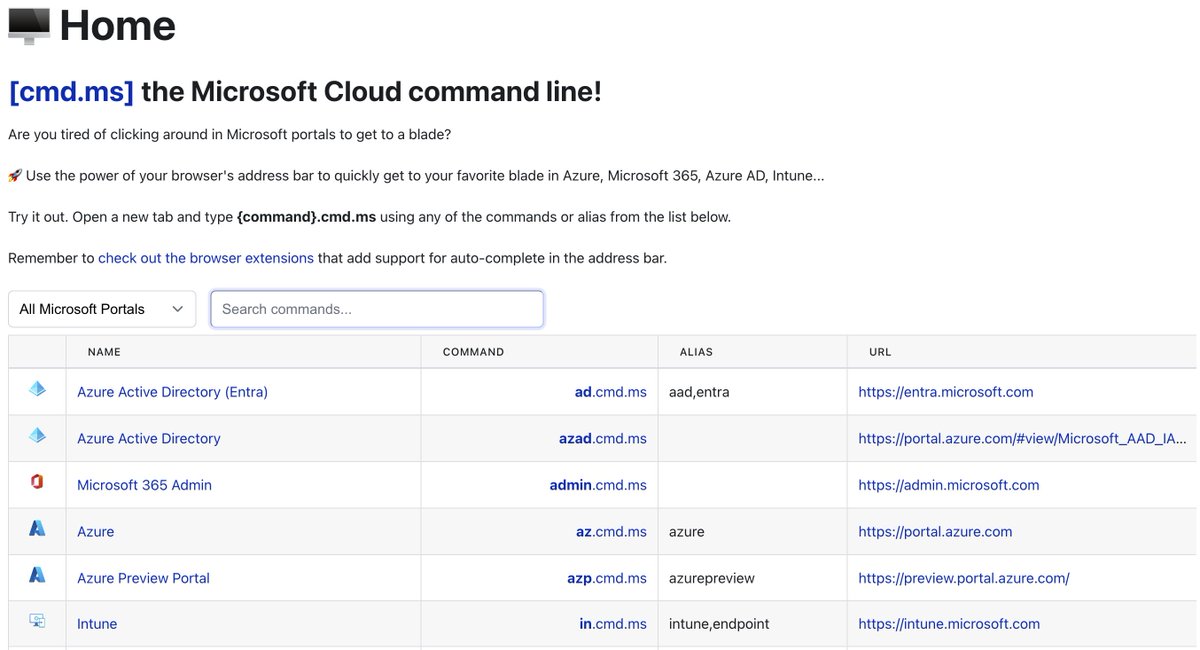Open the https://preview.portal.azure.com/ URL
The image size is (1200, 650).
(x=964, y=578)
